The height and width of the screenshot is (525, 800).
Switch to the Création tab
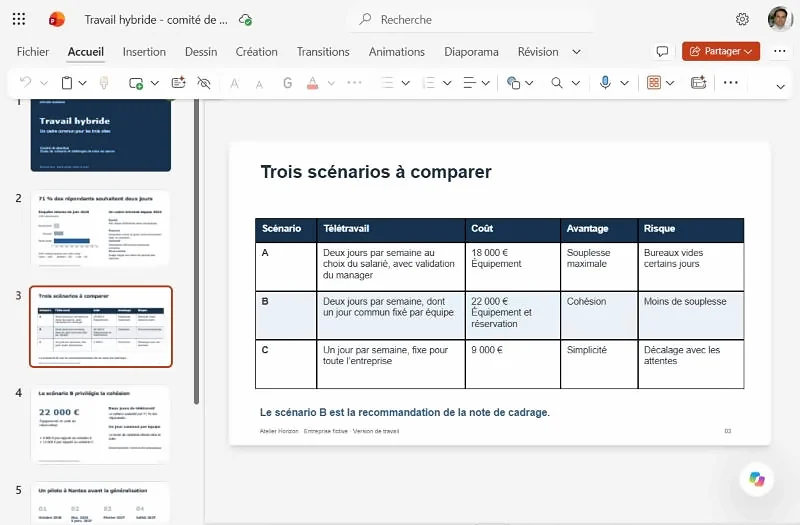tap(257, 52)
